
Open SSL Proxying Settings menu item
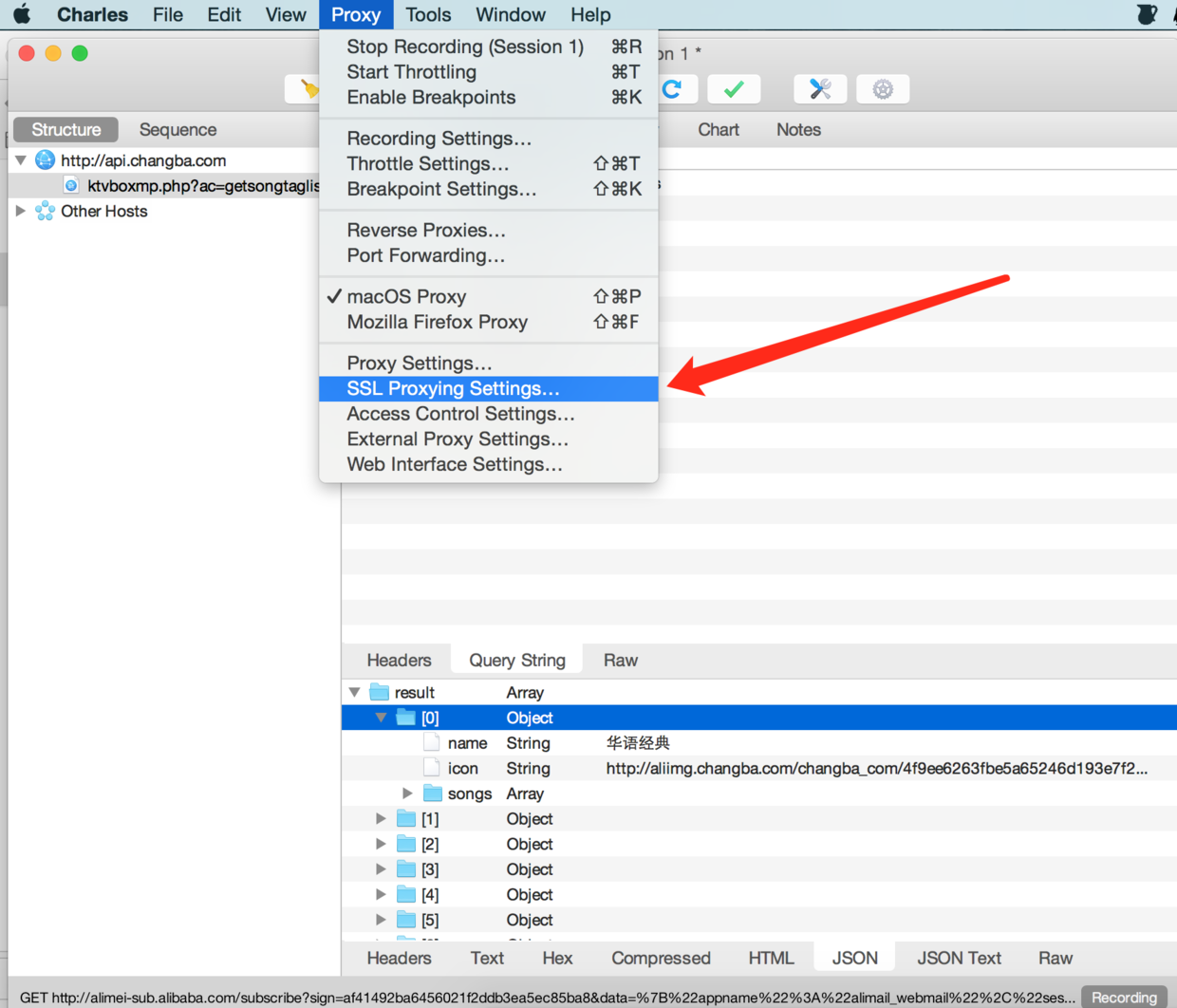tap(488, 388)
